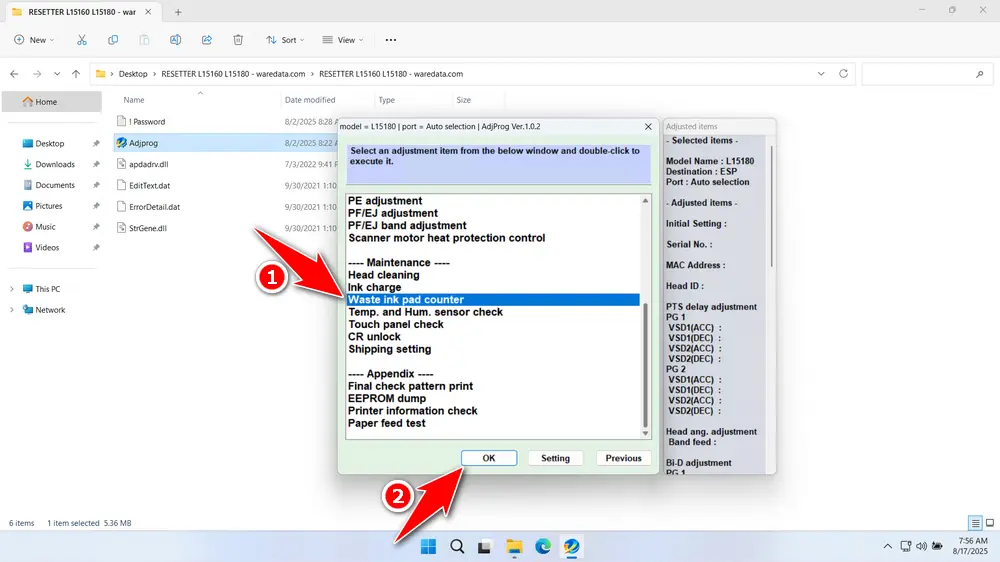Sort files by Name column header
Viewport: 1000px width, 562px height.
134,100
